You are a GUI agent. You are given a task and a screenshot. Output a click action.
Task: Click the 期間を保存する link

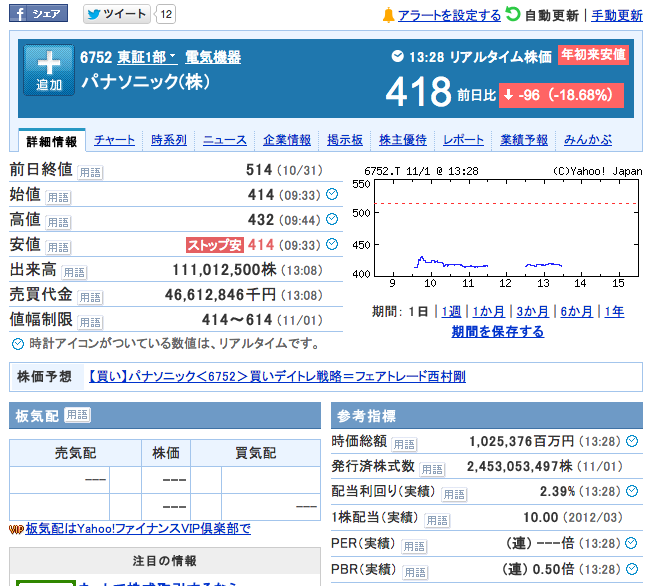498,331
